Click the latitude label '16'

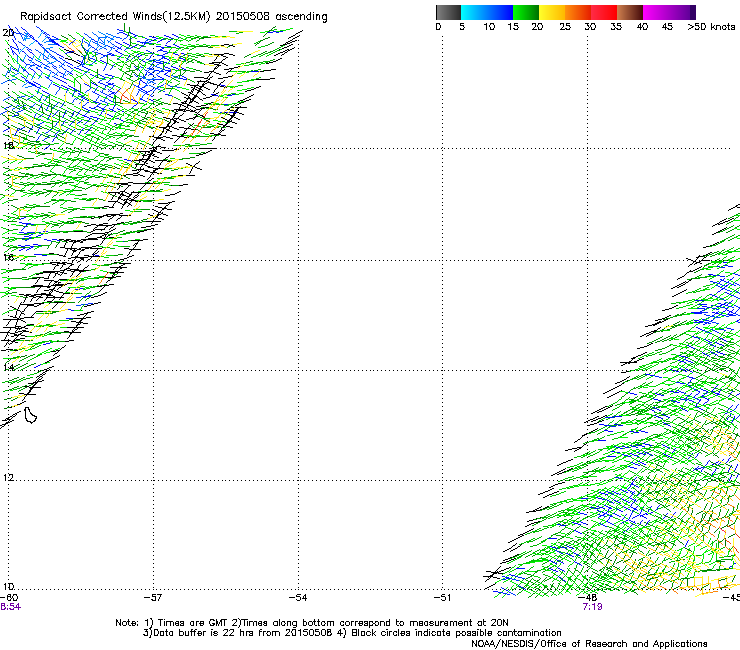[x=8, y=257]
